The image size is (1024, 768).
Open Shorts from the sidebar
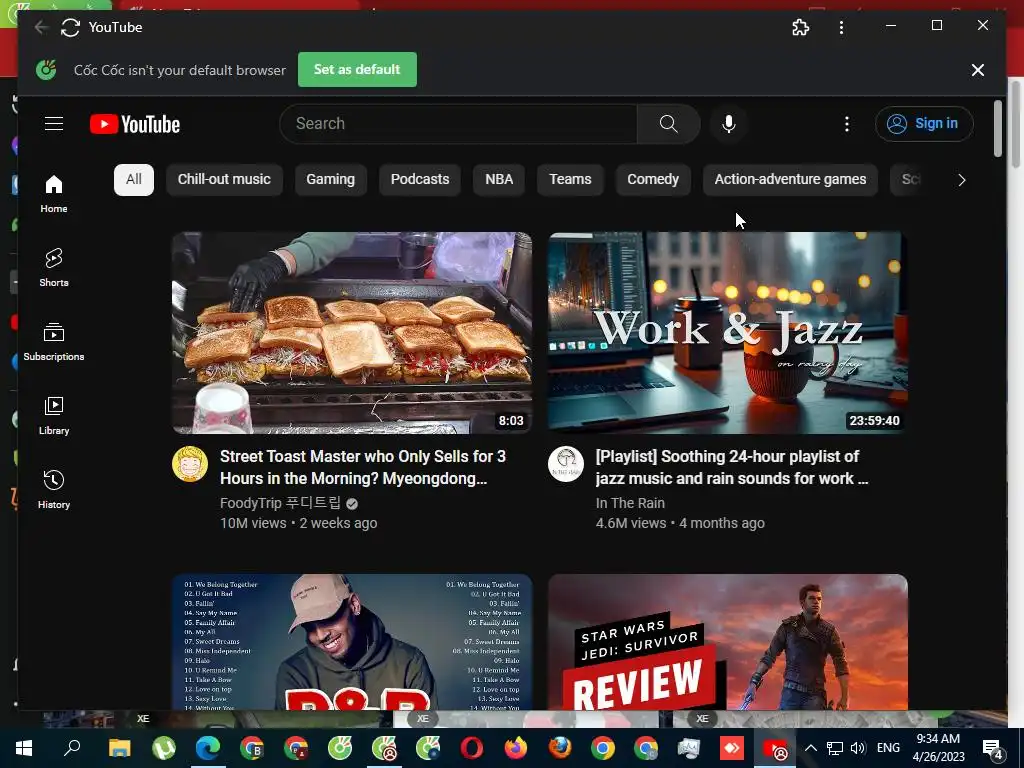tap(54, 268)
